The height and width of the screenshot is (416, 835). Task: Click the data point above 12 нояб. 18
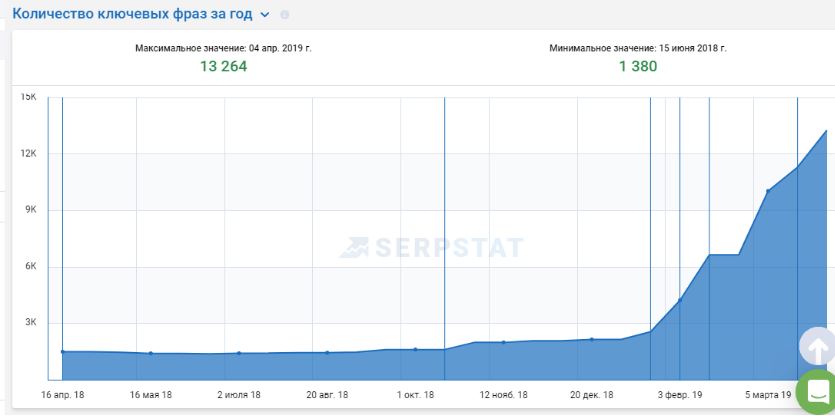[x=503, y=342]
